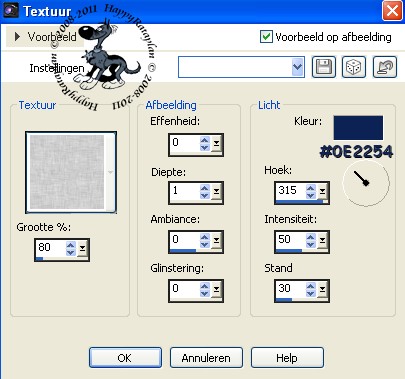Click the Glinstering value field

(185, 288)
